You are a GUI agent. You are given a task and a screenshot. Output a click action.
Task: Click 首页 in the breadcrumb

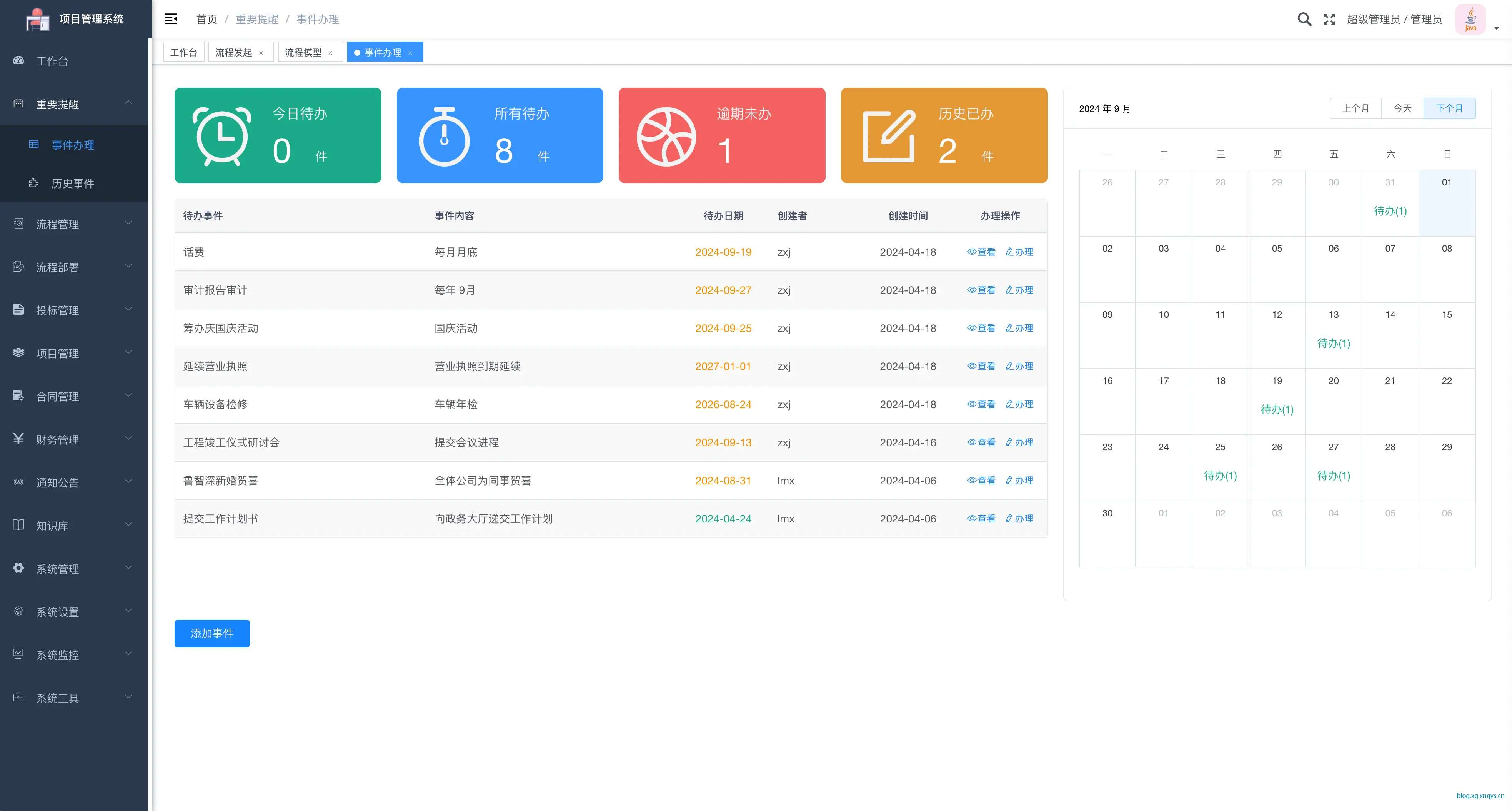(x=206, y=19)
